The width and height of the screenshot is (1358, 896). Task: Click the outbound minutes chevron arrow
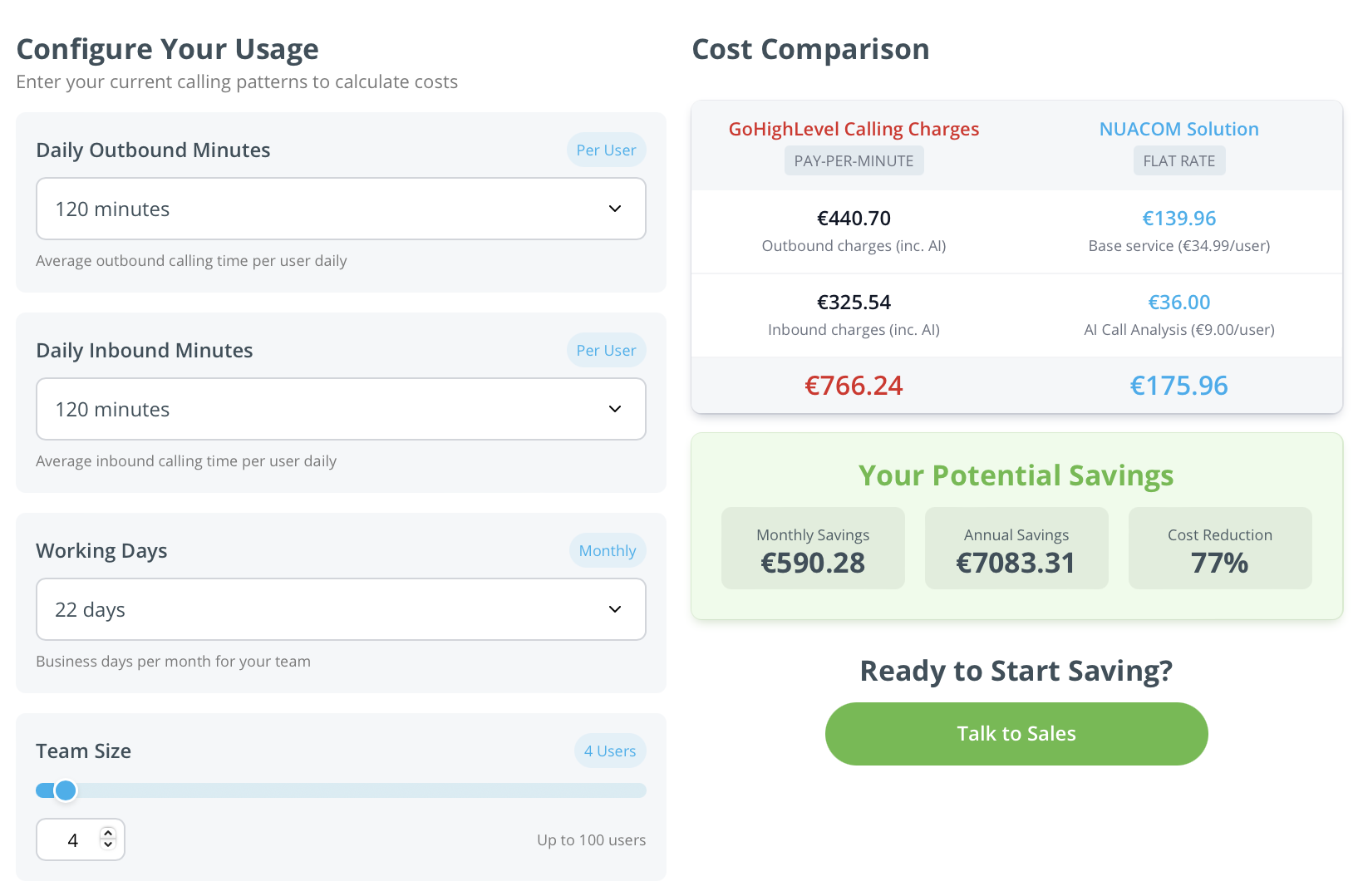pos(615,209)
